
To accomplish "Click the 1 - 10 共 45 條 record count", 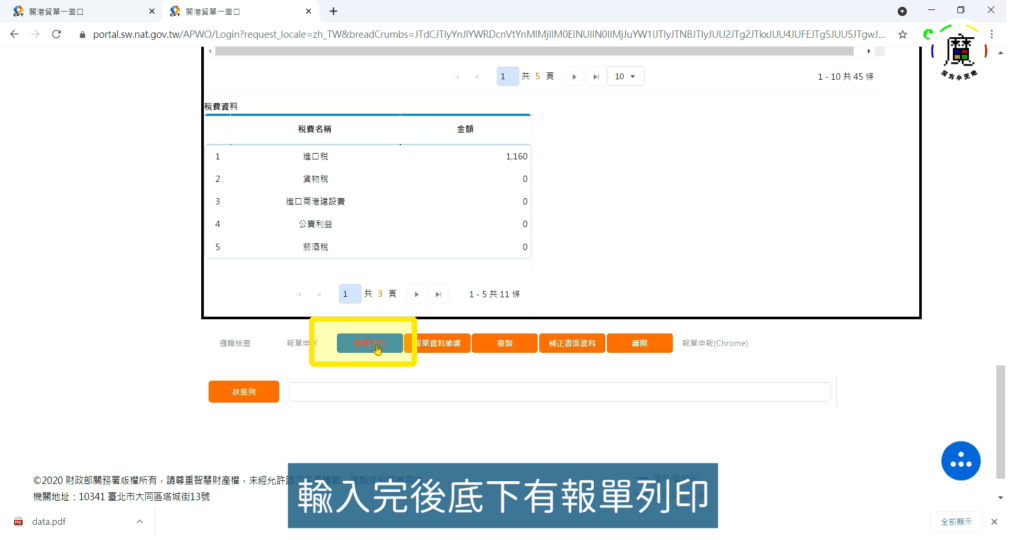I will coord(846,77).
